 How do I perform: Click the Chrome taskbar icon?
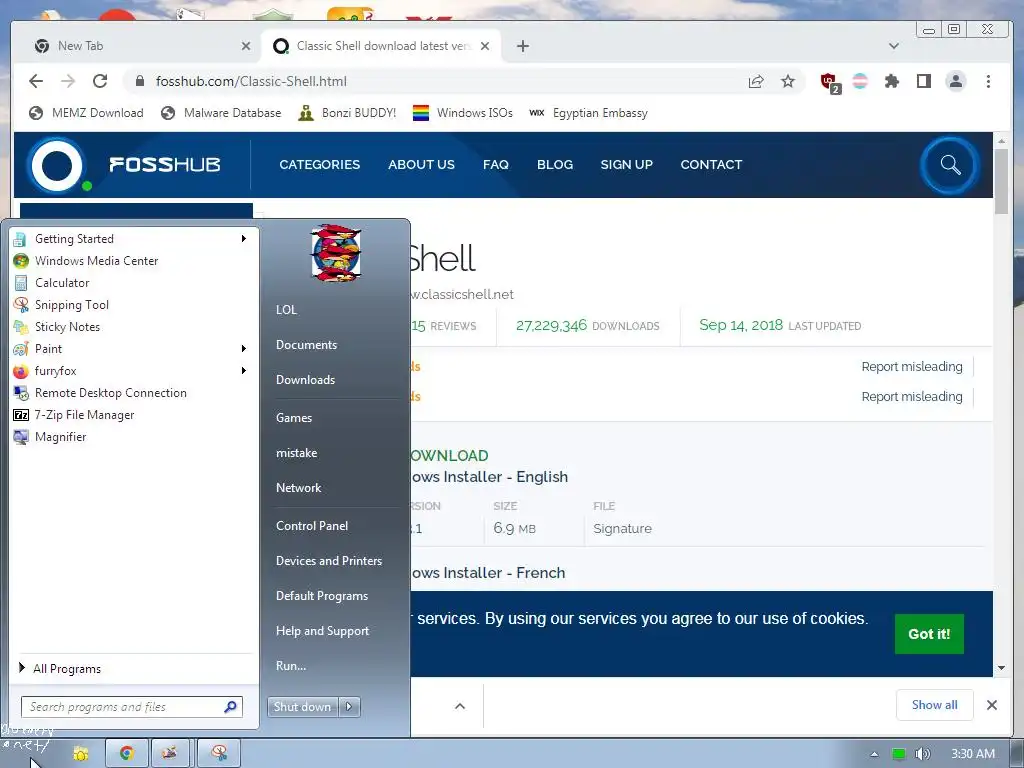pos(127,754)
